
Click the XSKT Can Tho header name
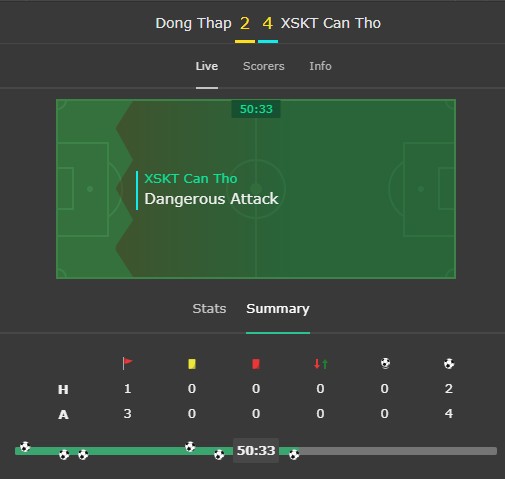[x=331, y=23]
